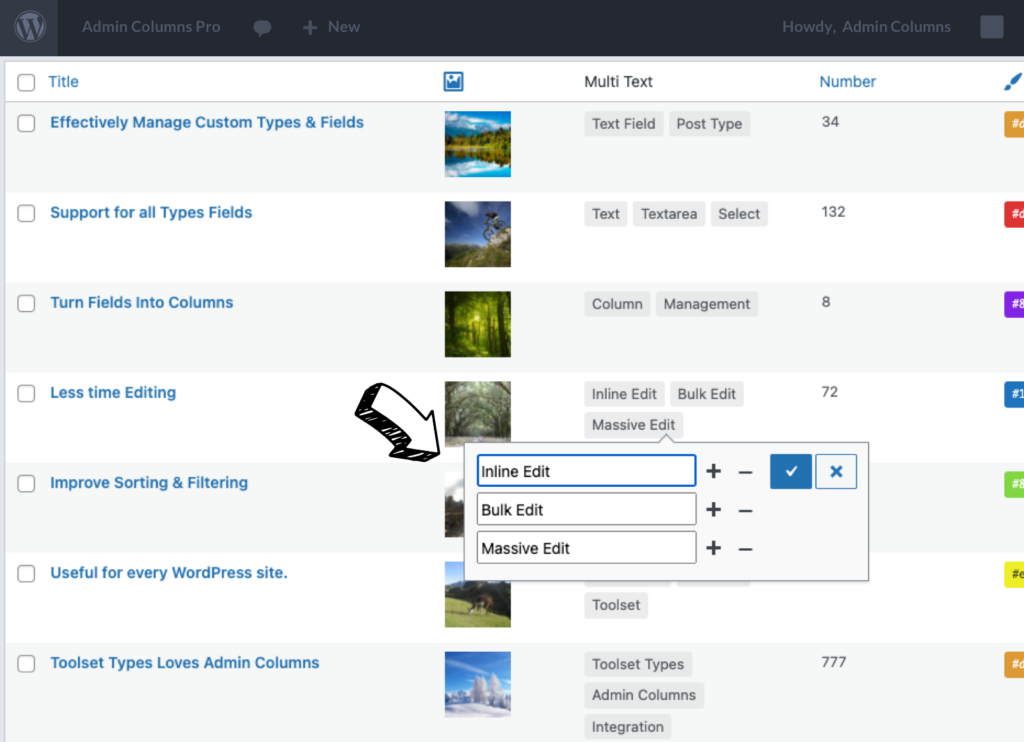Check the Toolset Types Loves Admin Columns row
The height and width of the screenshot is (742, 1024).
[x=26, y=664]
